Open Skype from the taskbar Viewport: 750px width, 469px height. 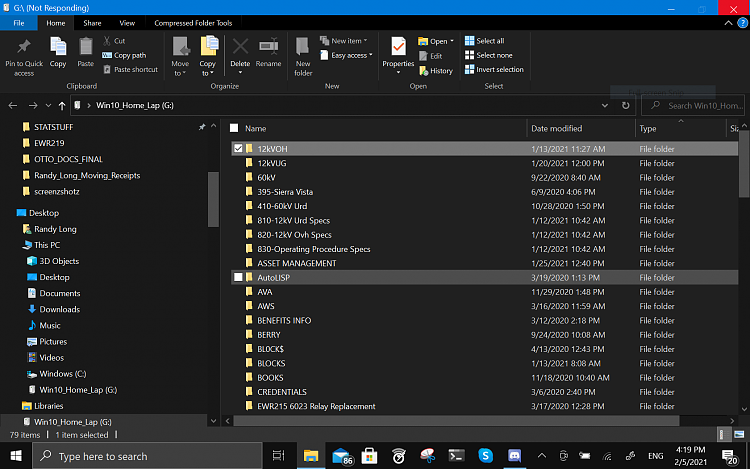click(485, 456)
